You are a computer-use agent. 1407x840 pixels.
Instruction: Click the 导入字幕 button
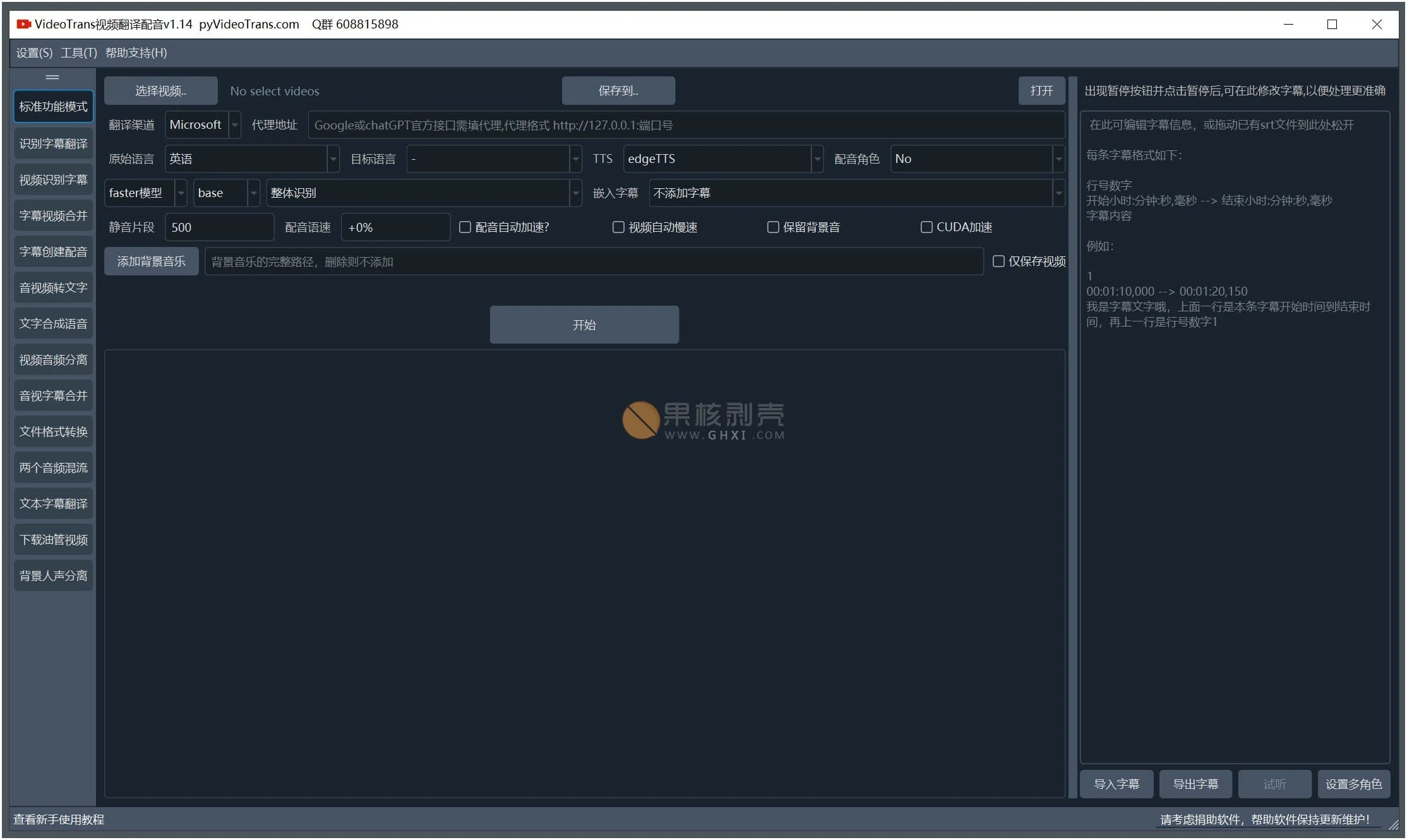point(1116,784)
